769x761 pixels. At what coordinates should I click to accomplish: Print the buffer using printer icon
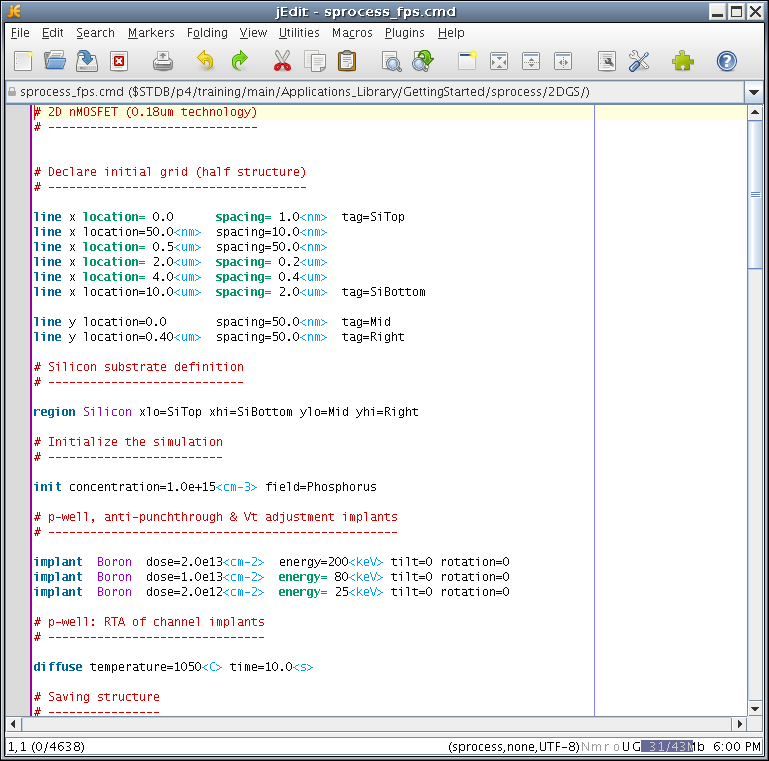(x=162, y=61)
